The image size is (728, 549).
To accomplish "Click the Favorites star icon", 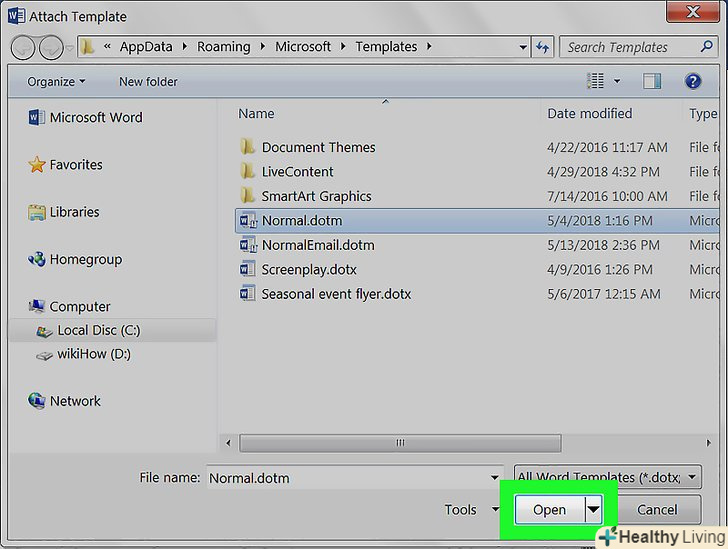I will [x=37, y=164].
